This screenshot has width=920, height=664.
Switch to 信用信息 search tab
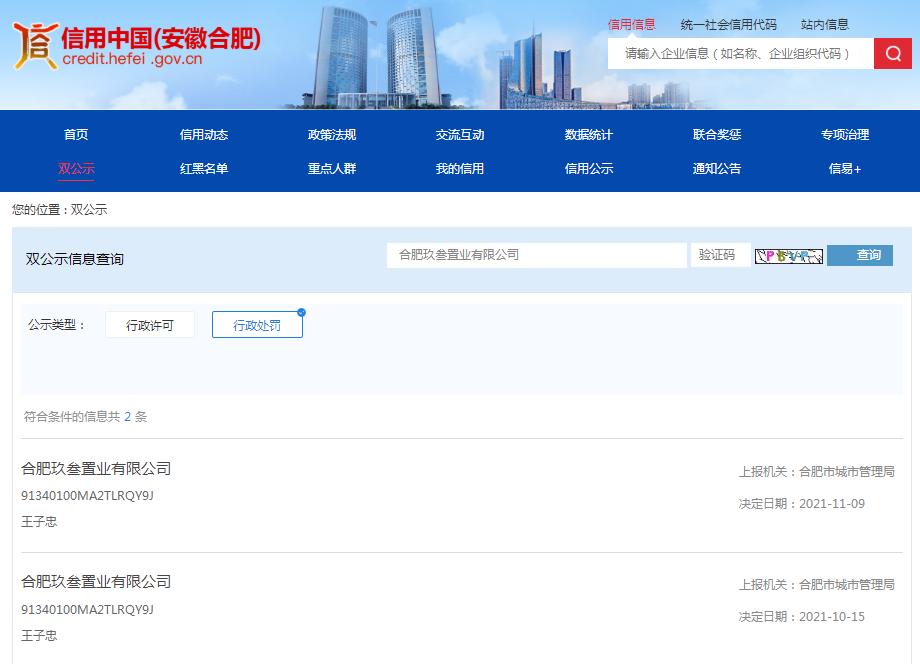pos(632,25)
